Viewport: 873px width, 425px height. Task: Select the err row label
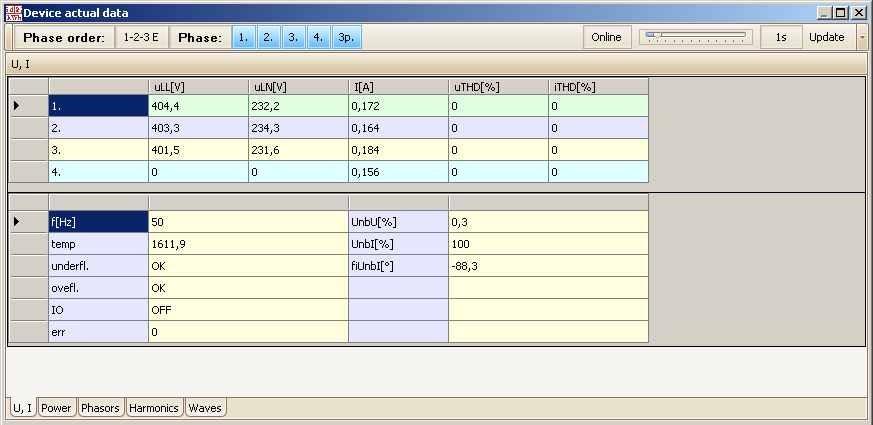point(98,332)
